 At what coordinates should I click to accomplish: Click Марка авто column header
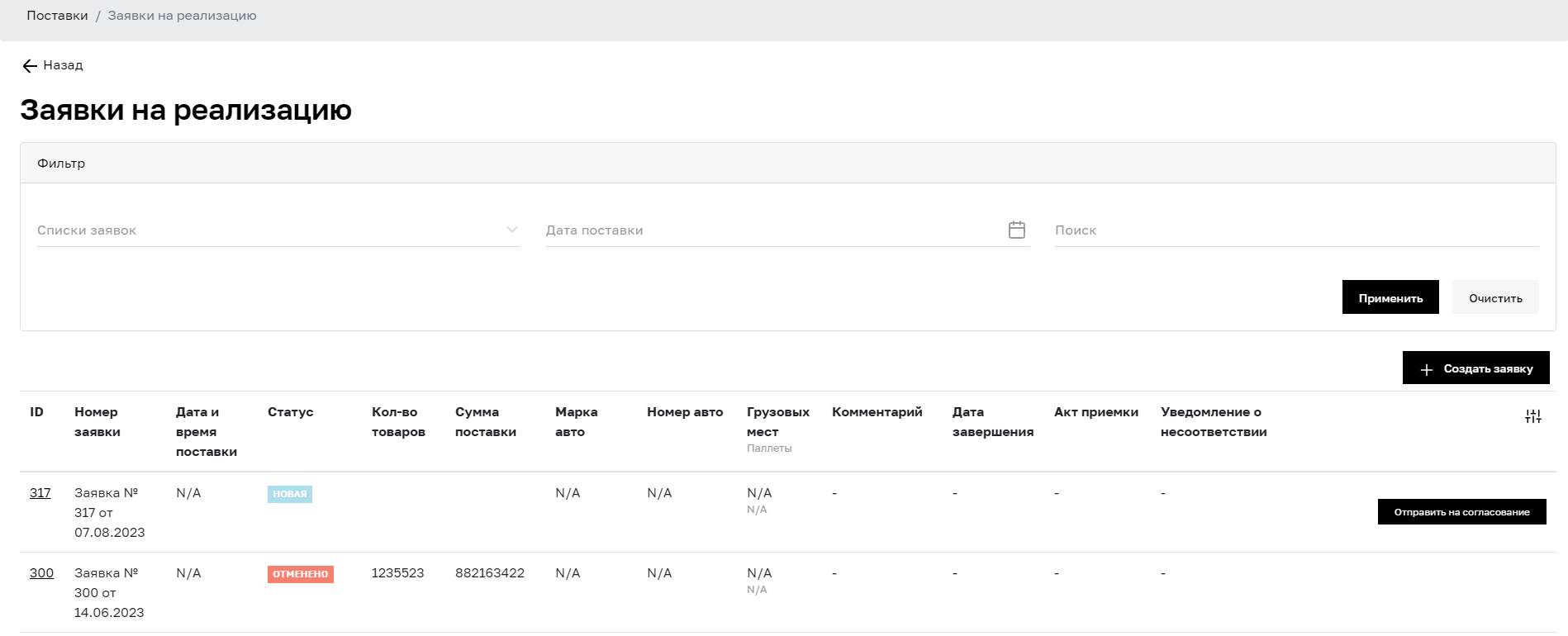pyautogui.click(x=577, y=422)
